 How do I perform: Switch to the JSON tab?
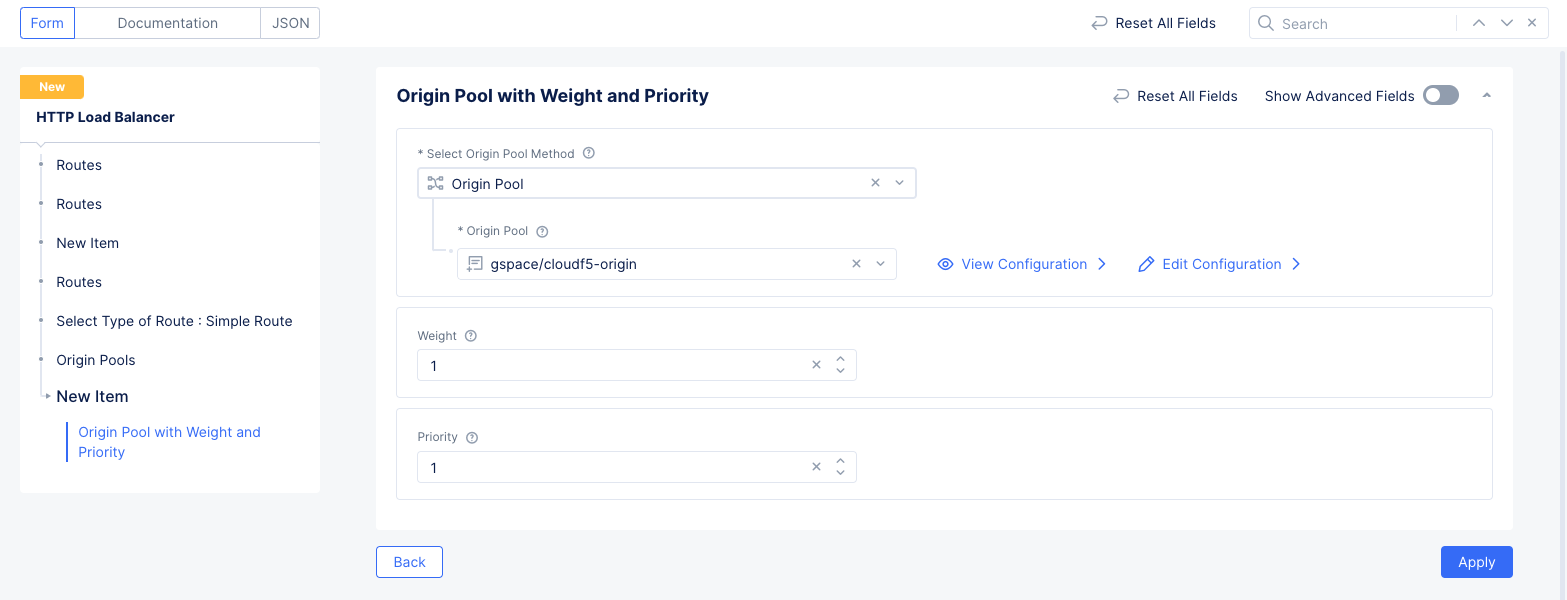[x=291, y=23]
